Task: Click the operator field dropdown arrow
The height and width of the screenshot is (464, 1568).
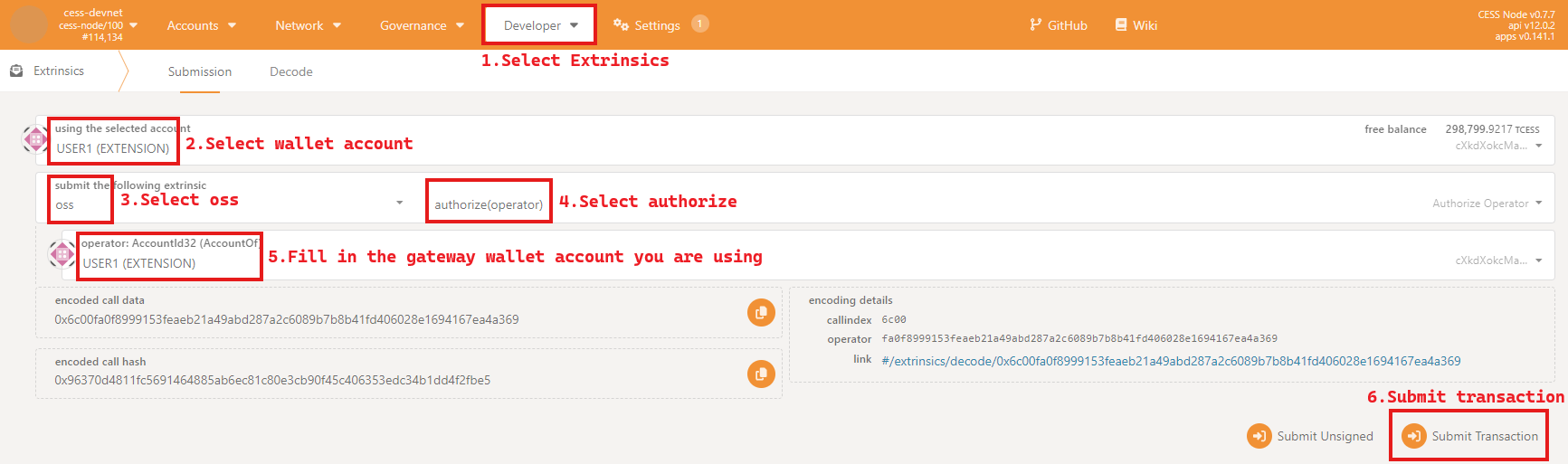Action: point(1539,260)
